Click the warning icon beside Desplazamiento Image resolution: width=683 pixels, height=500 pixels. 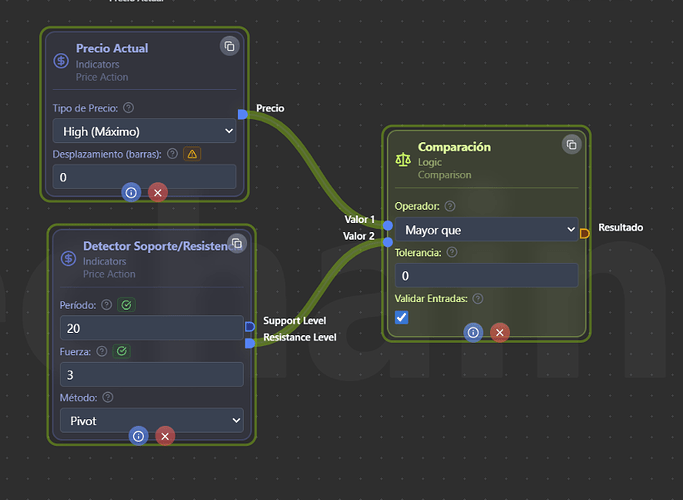coord(192,154)
